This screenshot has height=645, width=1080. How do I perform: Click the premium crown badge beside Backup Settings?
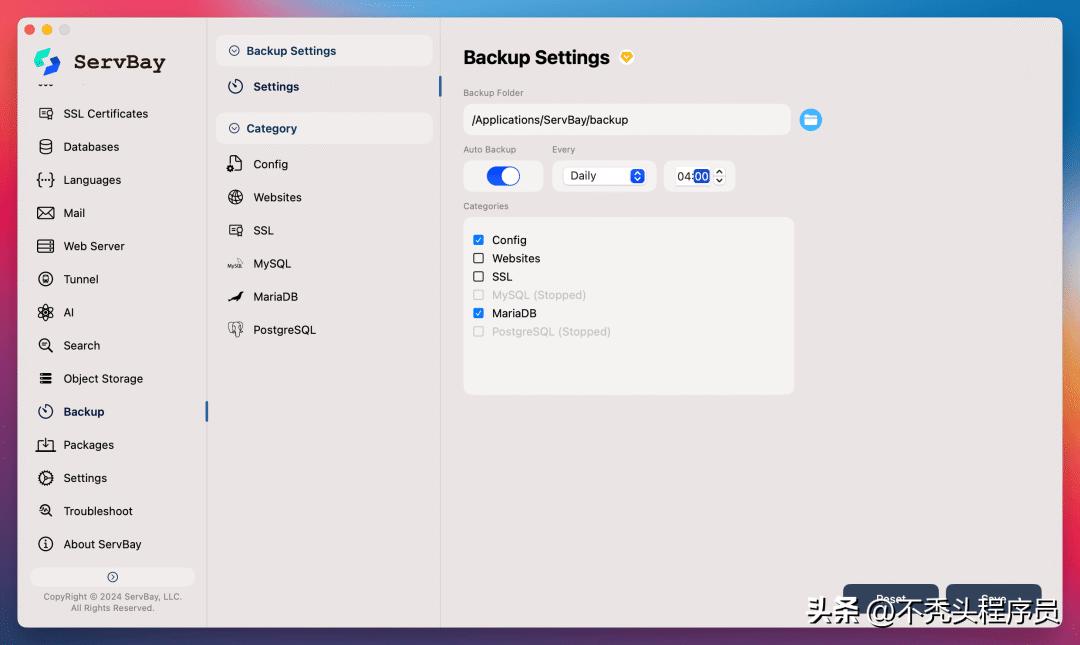(x=626, y=57)
